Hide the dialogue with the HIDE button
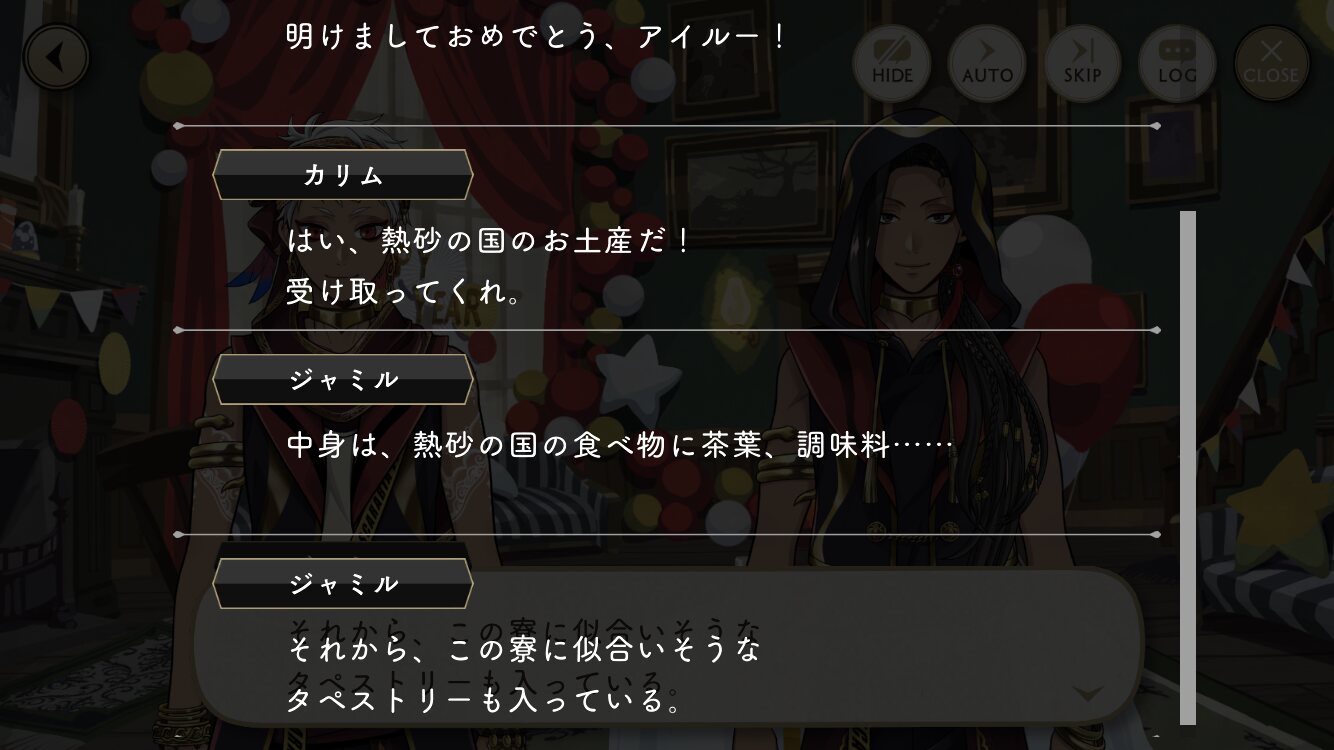This screenshot has height=750, width=1334. [891, 63]
